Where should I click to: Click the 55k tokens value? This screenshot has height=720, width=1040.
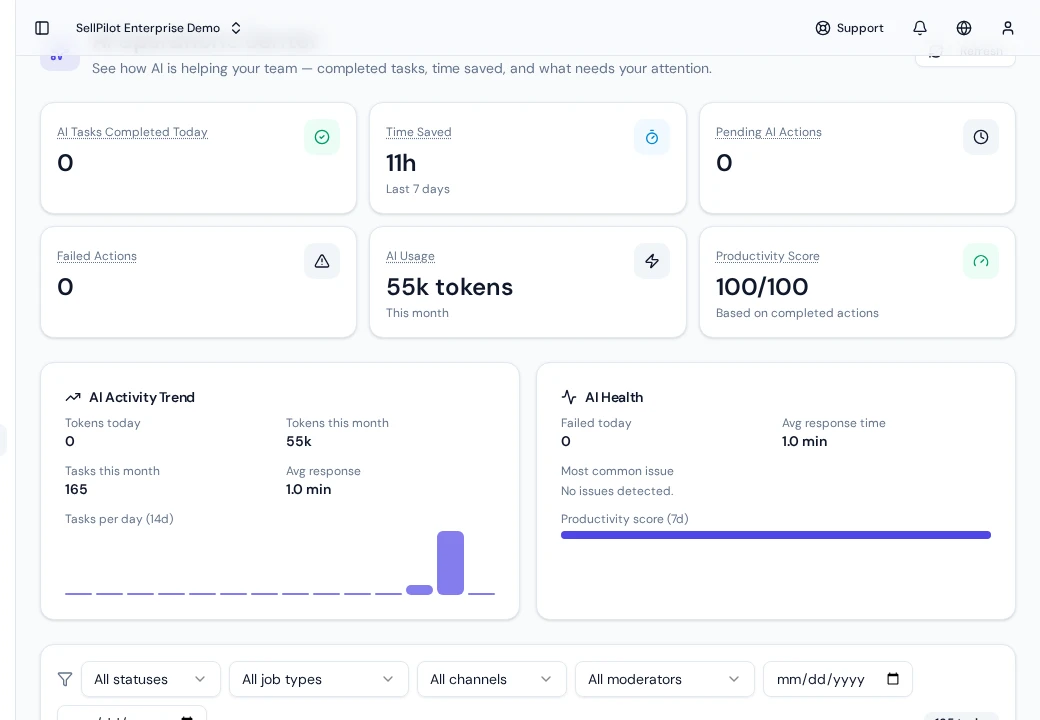tap(450, 286)
